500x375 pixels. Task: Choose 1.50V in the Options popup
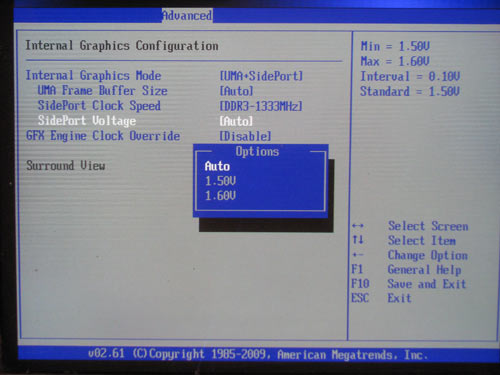click(x=220, y=181)
